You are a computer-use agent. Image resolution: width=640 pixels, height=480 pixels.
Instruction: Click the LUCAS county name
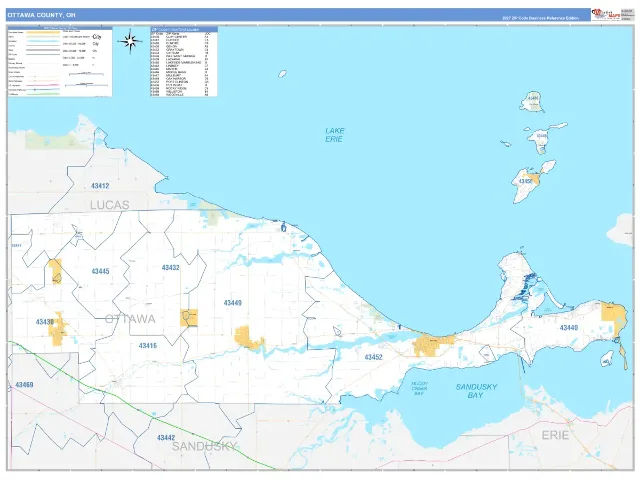coord(109,205)
